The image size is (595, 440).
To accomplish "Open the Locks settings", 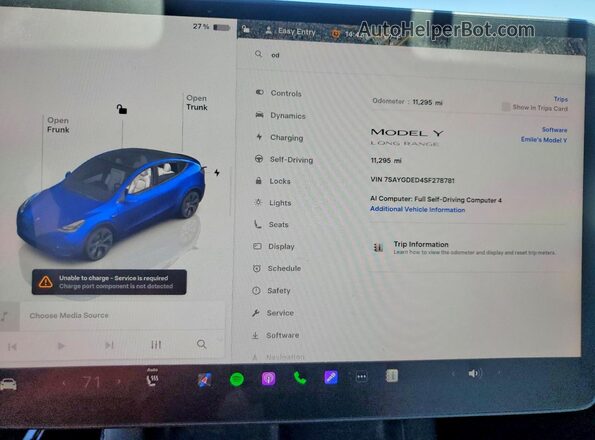I will (x=273, y=181).
